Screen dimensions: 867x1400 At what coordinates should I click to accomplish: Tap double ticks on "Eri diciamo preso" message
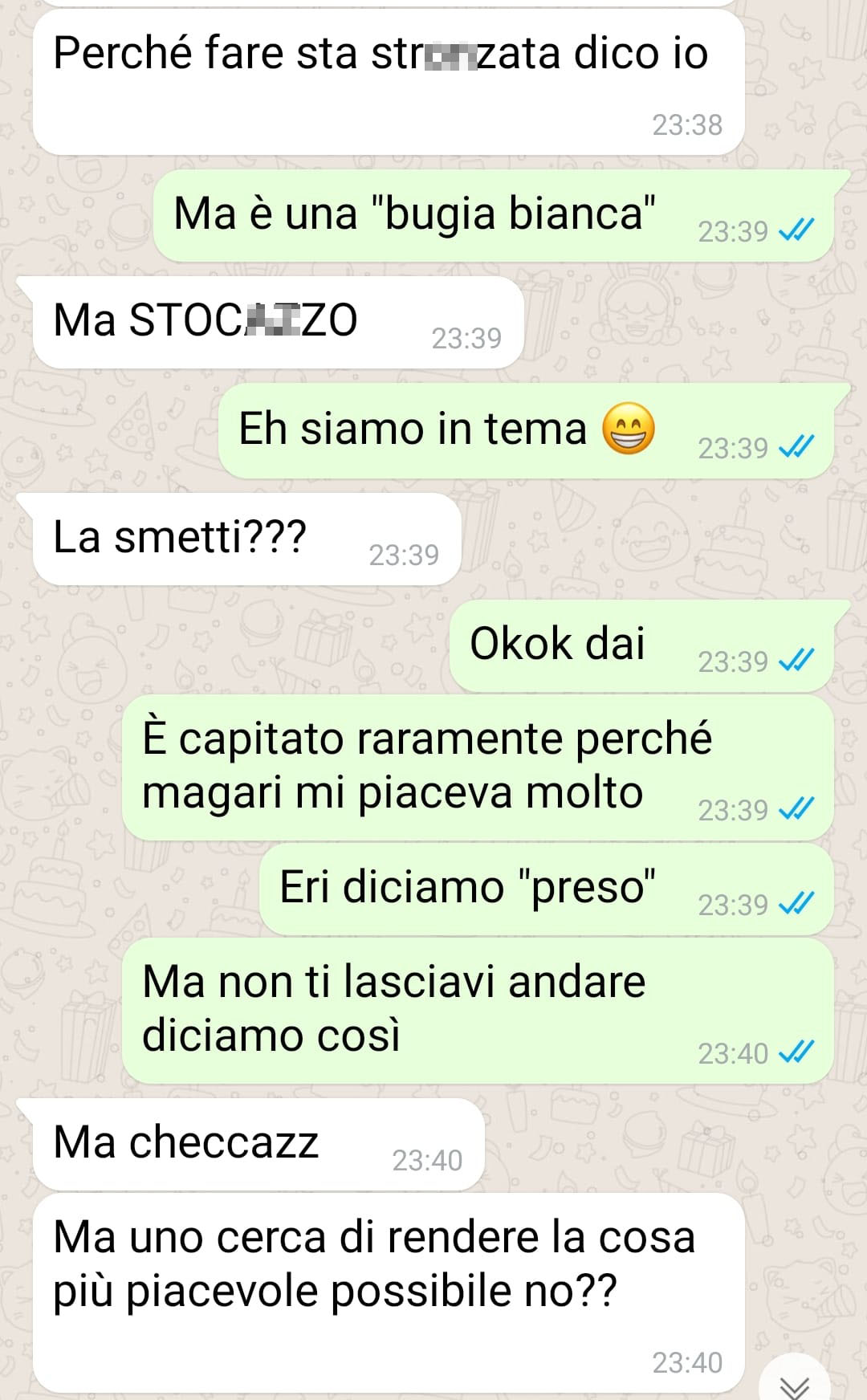pyautogui.click(x=796, y=905)
